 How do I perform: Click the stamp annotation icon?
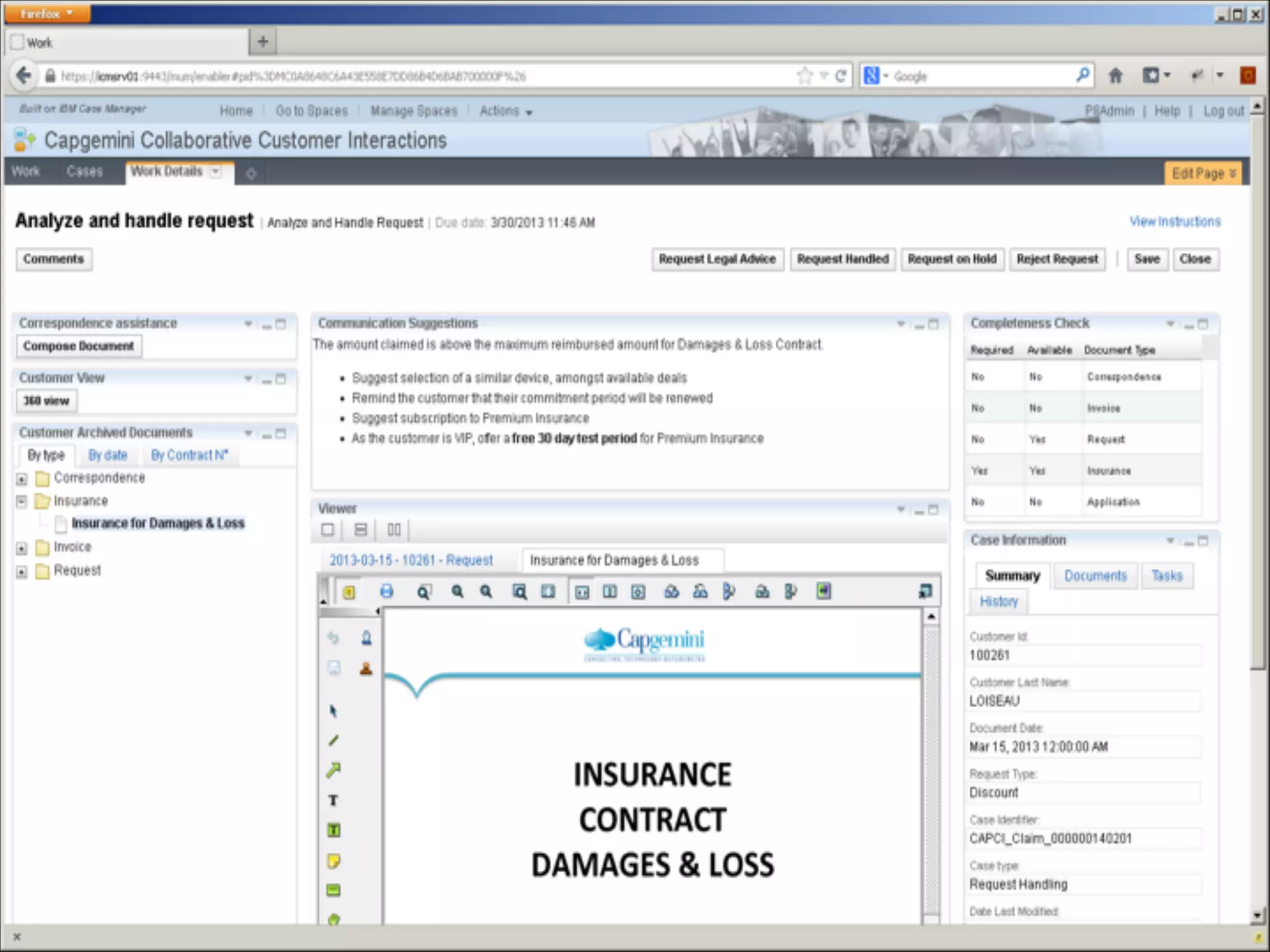coord(366,668)
